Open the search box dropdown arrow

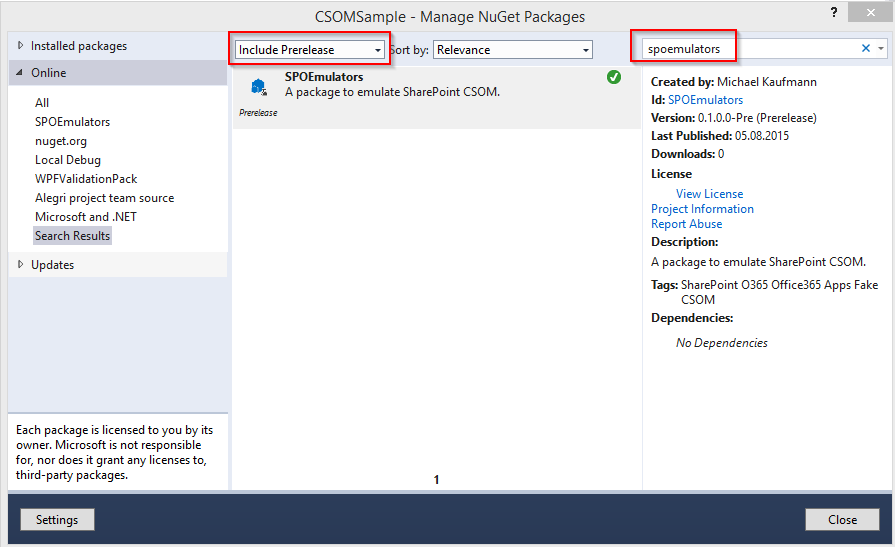(881, 49)
